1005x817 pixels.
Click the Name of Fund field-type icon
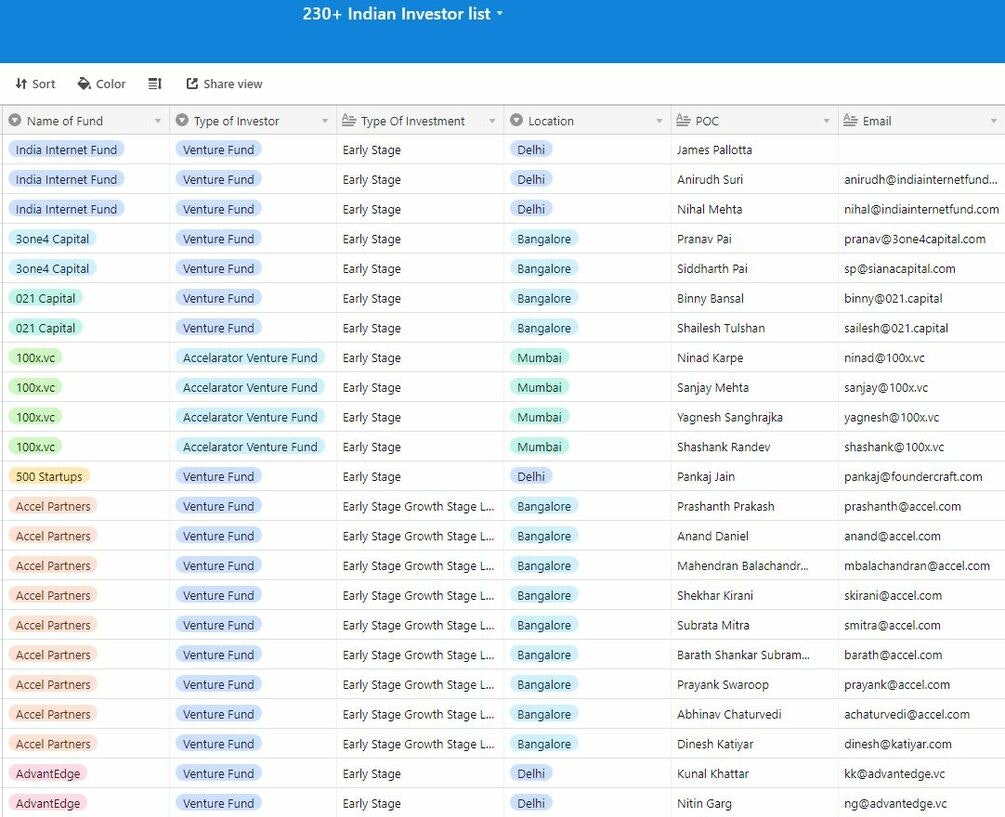click(x=15, y=120)
